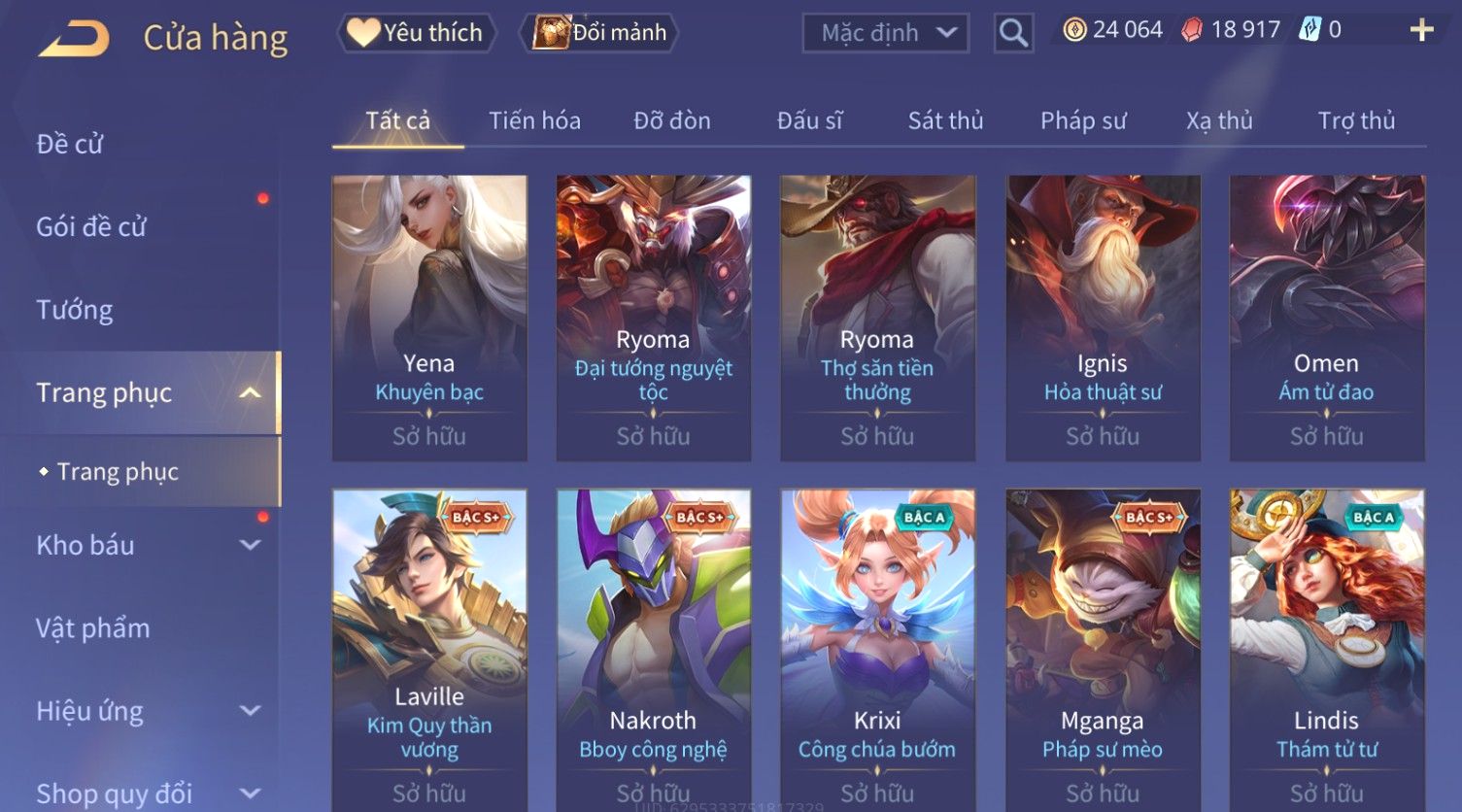
Task: Select Yena Khuyên bạc skin card
Action: [429, 318]
